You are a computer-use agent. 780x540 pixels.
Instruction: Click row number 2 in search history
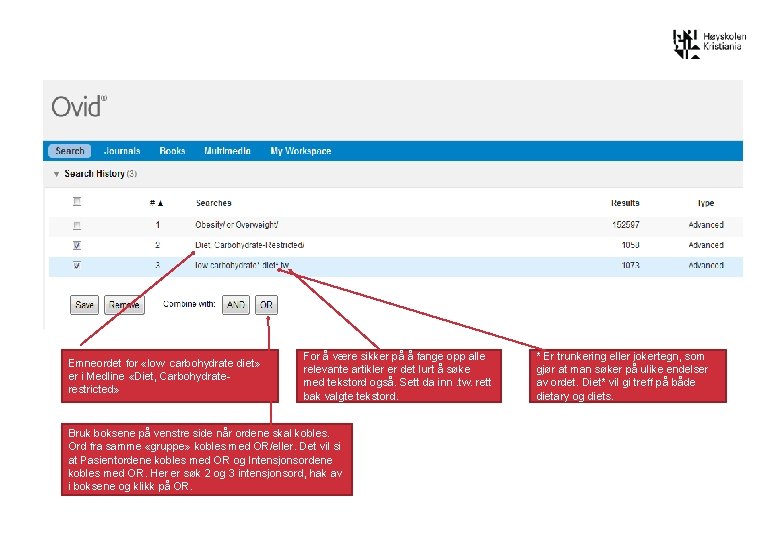point(158,245)
